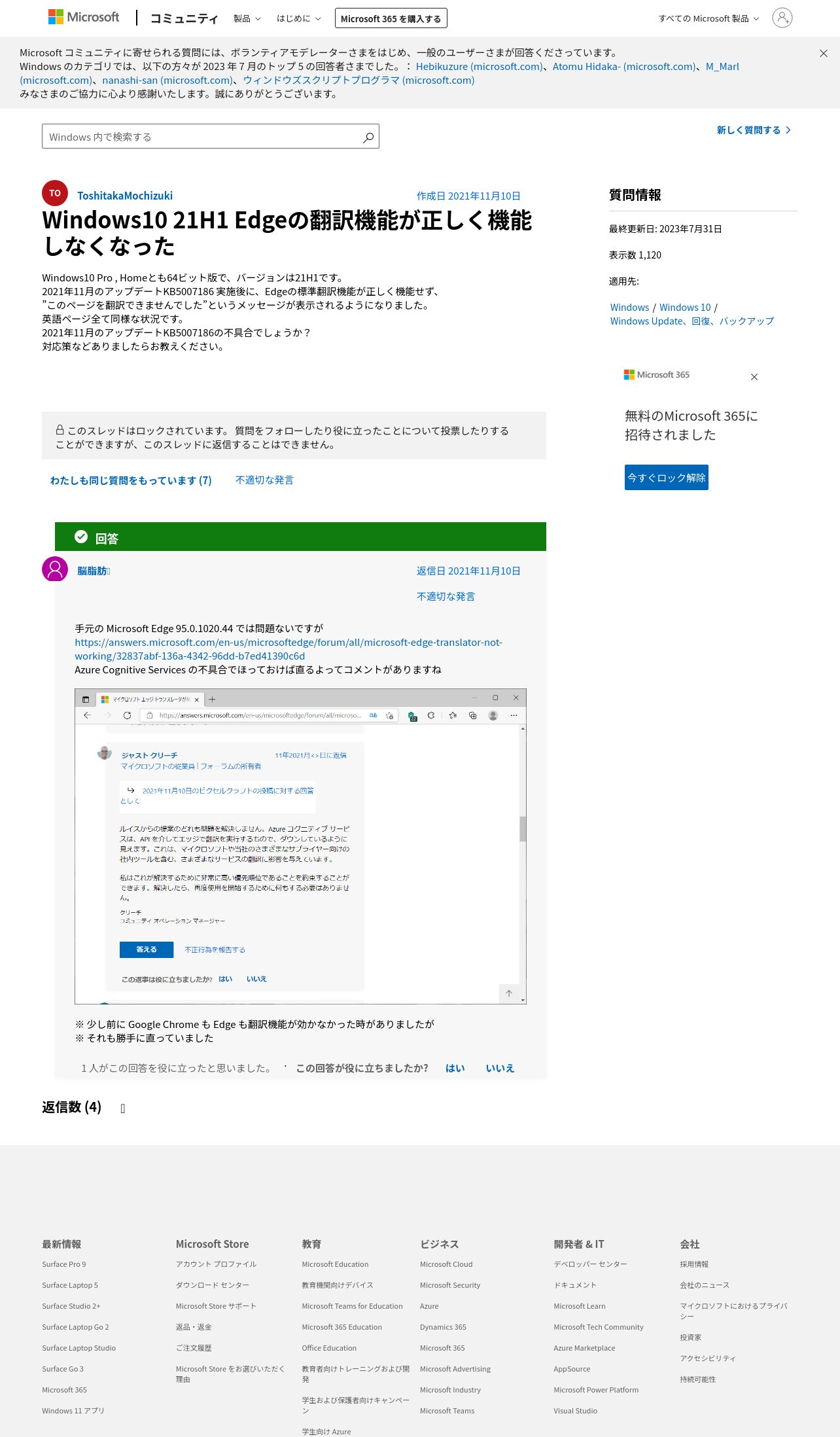Image resolution: width=840 pixels, height=1437 pixels.
Task: Click Microsoft 365 を購入する button
Action: pyautogui.click(x=391, y=18)
